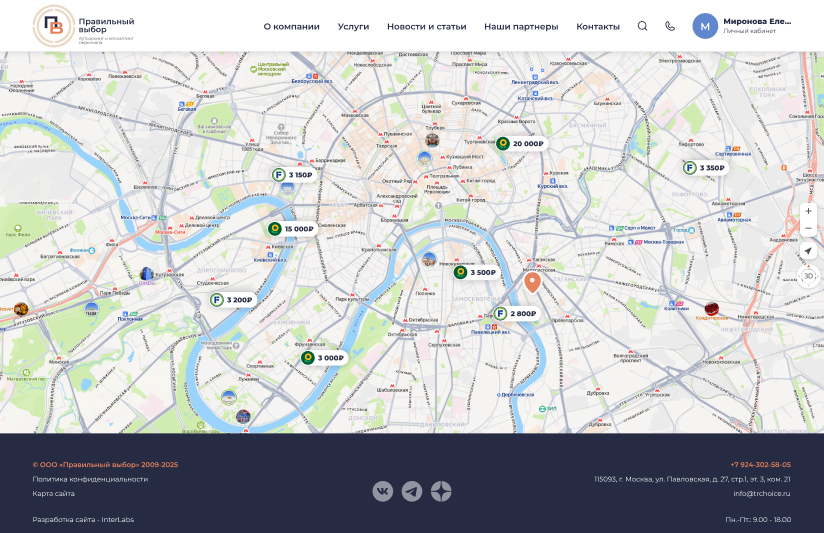Select the 3 350₽ map marker

click(x=705, y=168)
